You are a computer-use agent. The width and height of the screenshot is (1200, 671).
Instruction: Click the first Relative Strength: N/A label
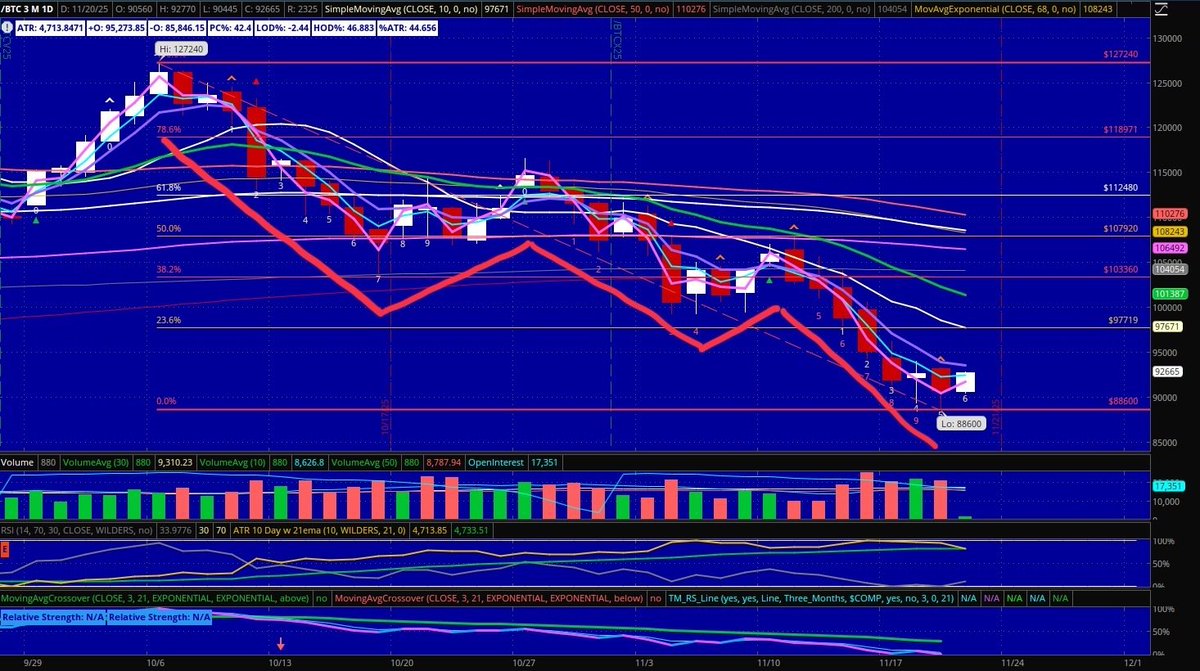(x=52, y=618)
